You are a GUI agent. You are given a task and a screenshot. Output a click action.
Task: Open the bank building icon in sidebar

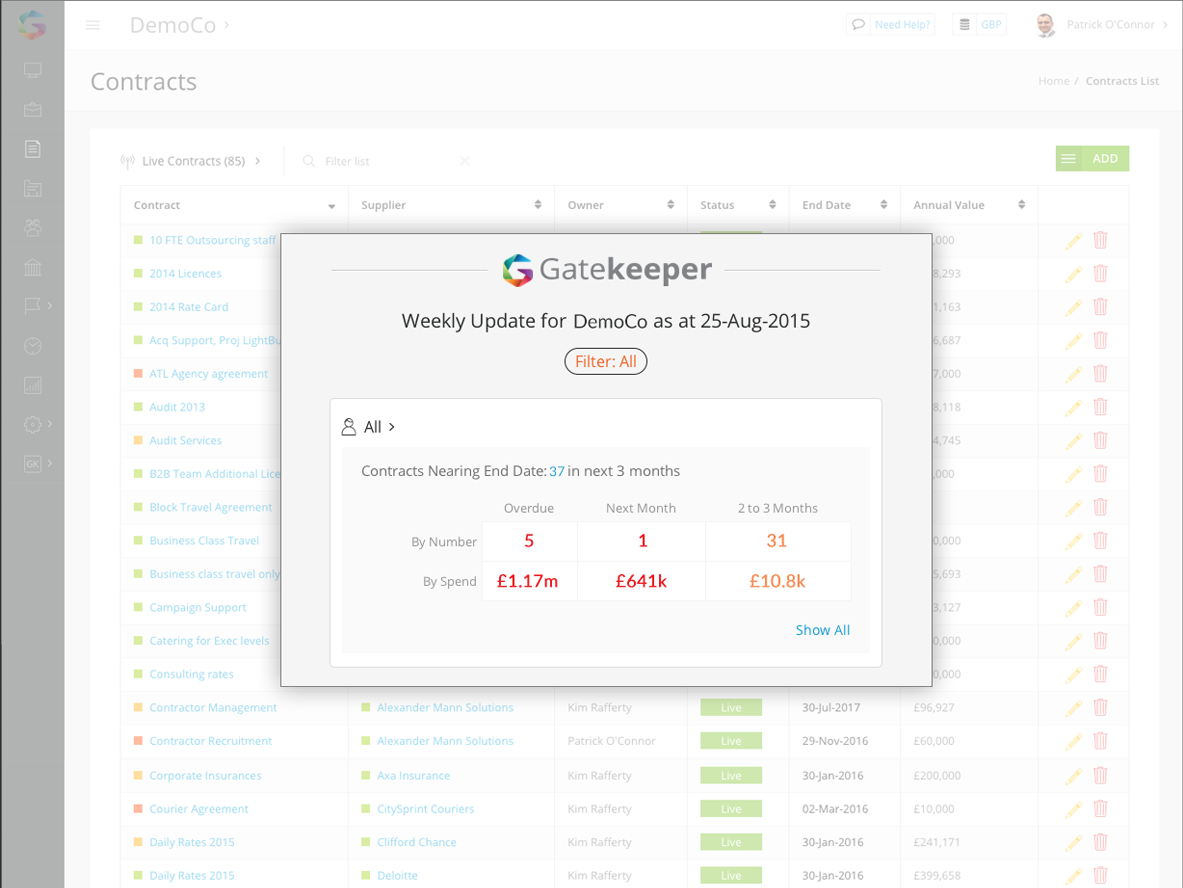32,267
